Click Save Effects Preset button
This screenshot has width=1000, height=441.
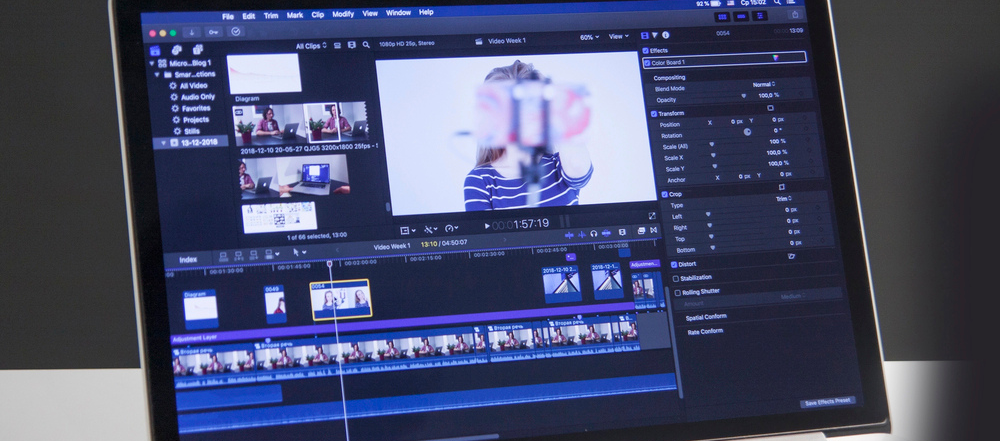pos(828,401)
